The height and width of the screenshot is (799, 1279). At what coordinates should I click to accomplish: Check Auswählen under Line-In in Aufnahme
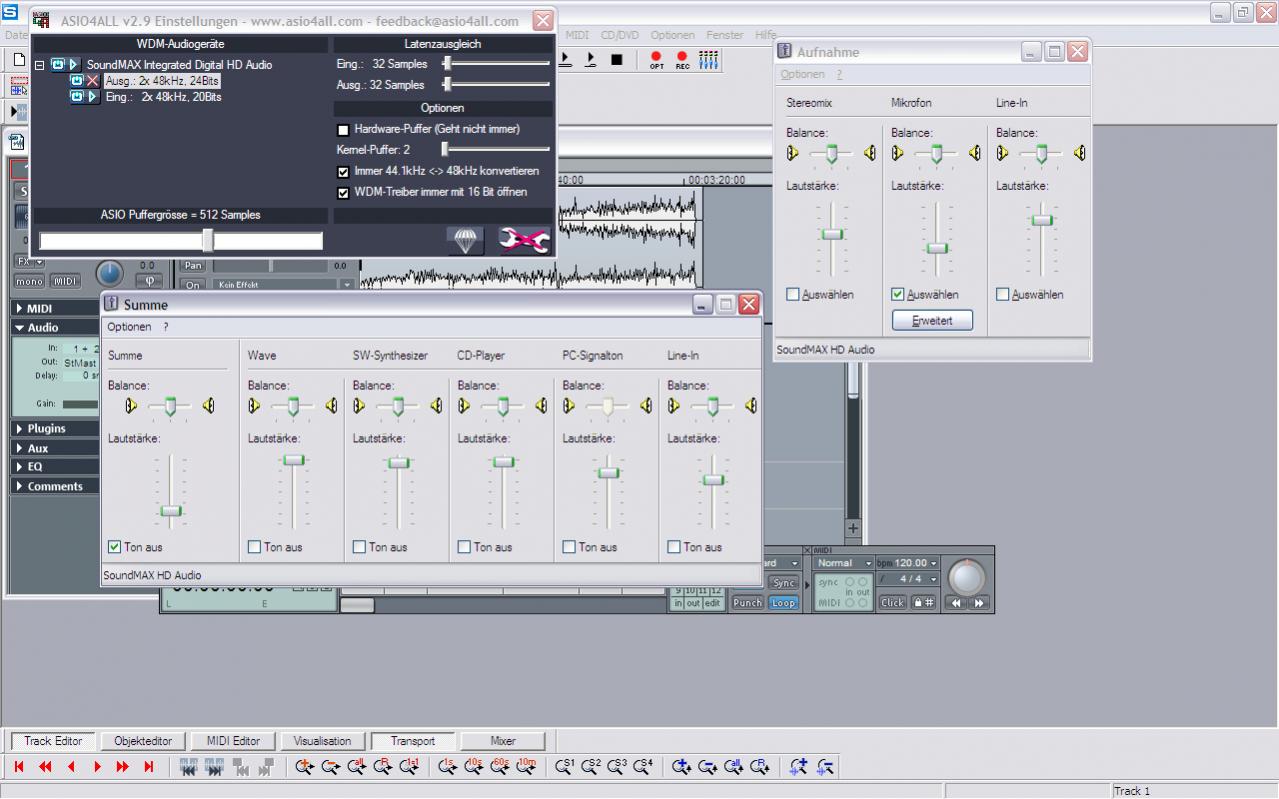pos(1003,295)
